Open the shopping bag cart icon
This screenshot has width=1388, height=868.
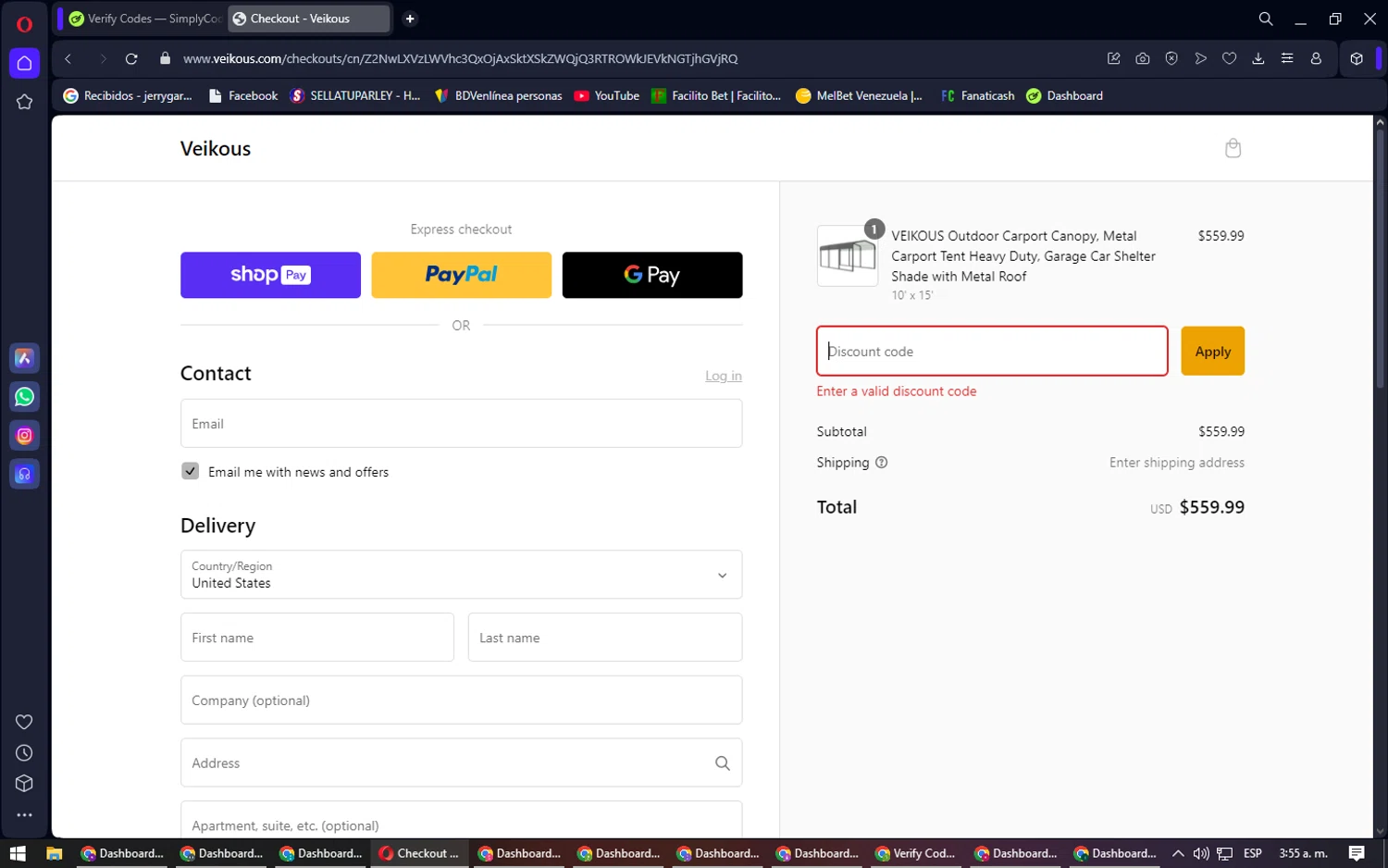coord(1233,148)
